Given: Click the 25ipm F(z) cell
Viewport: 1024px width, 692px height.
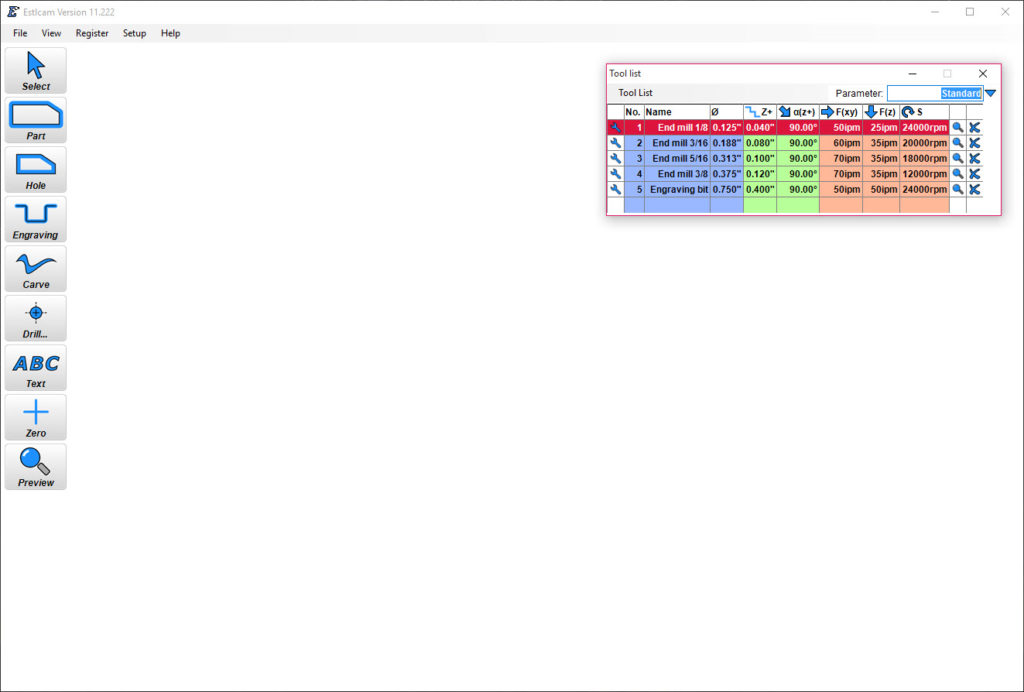Looking at the screenshot, I should (x=880, y=127).
